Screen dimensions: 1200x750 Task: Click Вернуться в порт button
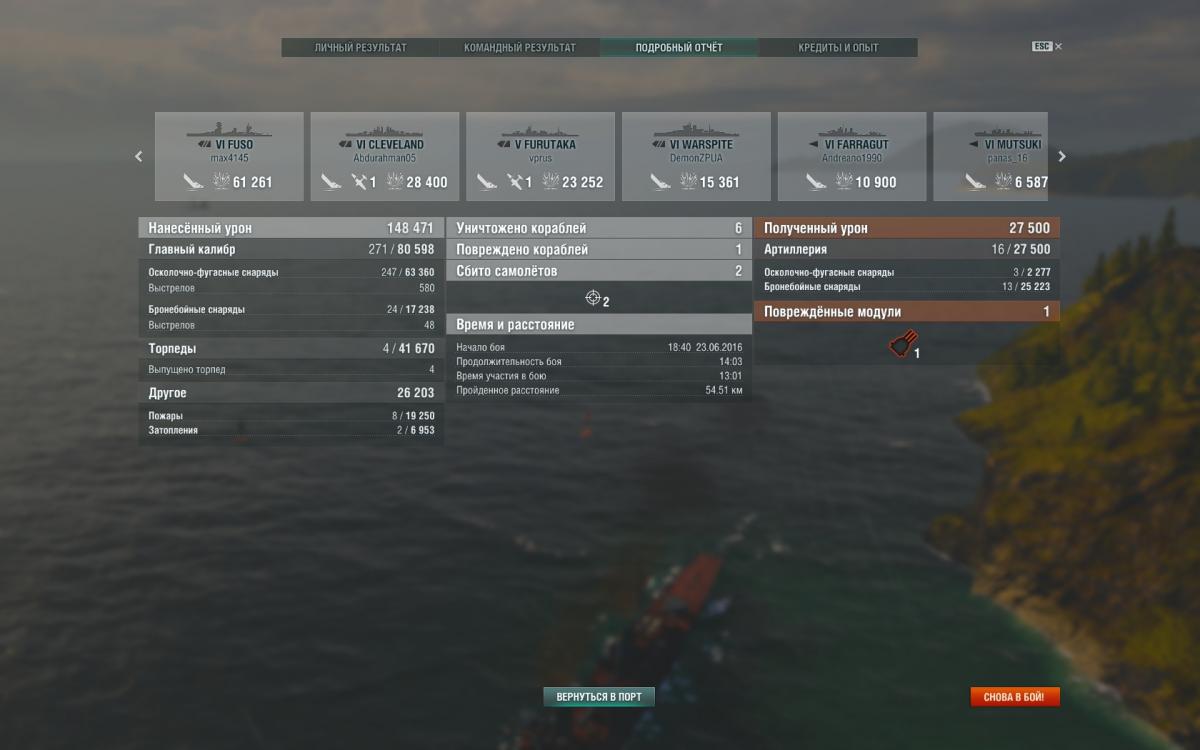[599, 697]
